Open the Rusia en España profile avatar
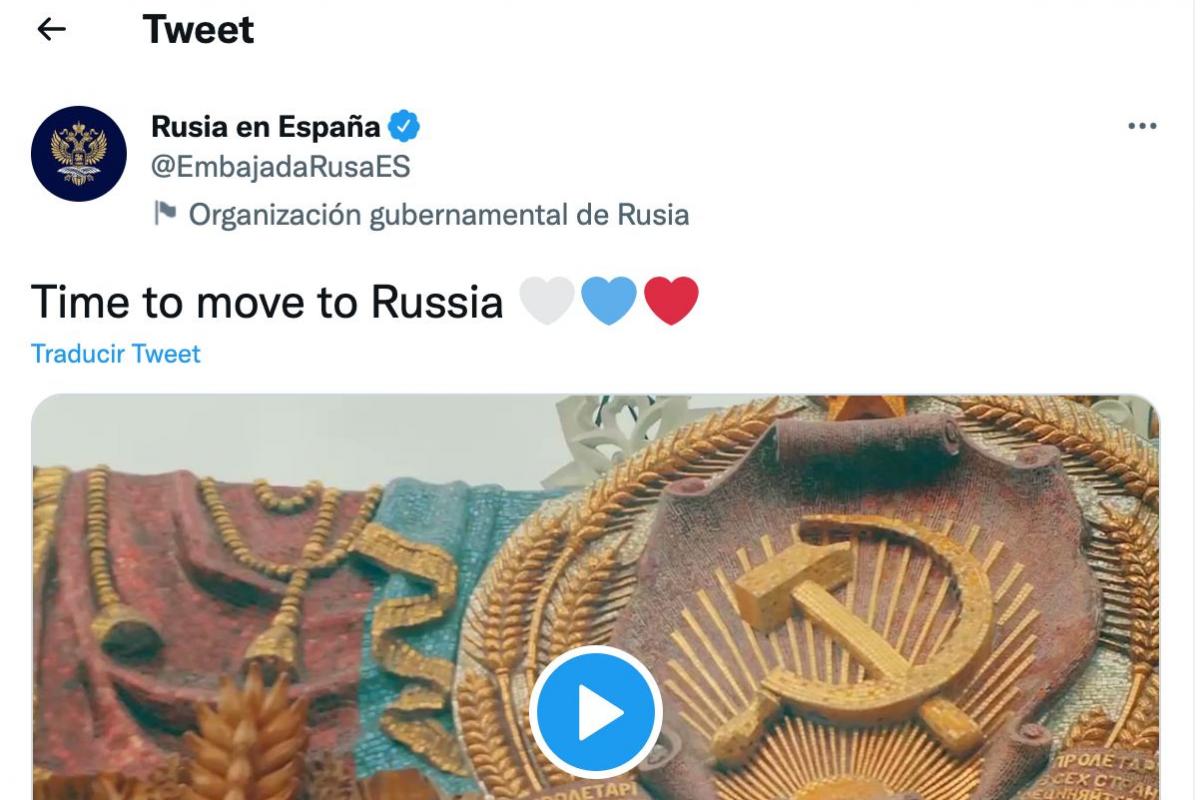This screenshot has height=800, width=1200. click(x=79, y=154)
